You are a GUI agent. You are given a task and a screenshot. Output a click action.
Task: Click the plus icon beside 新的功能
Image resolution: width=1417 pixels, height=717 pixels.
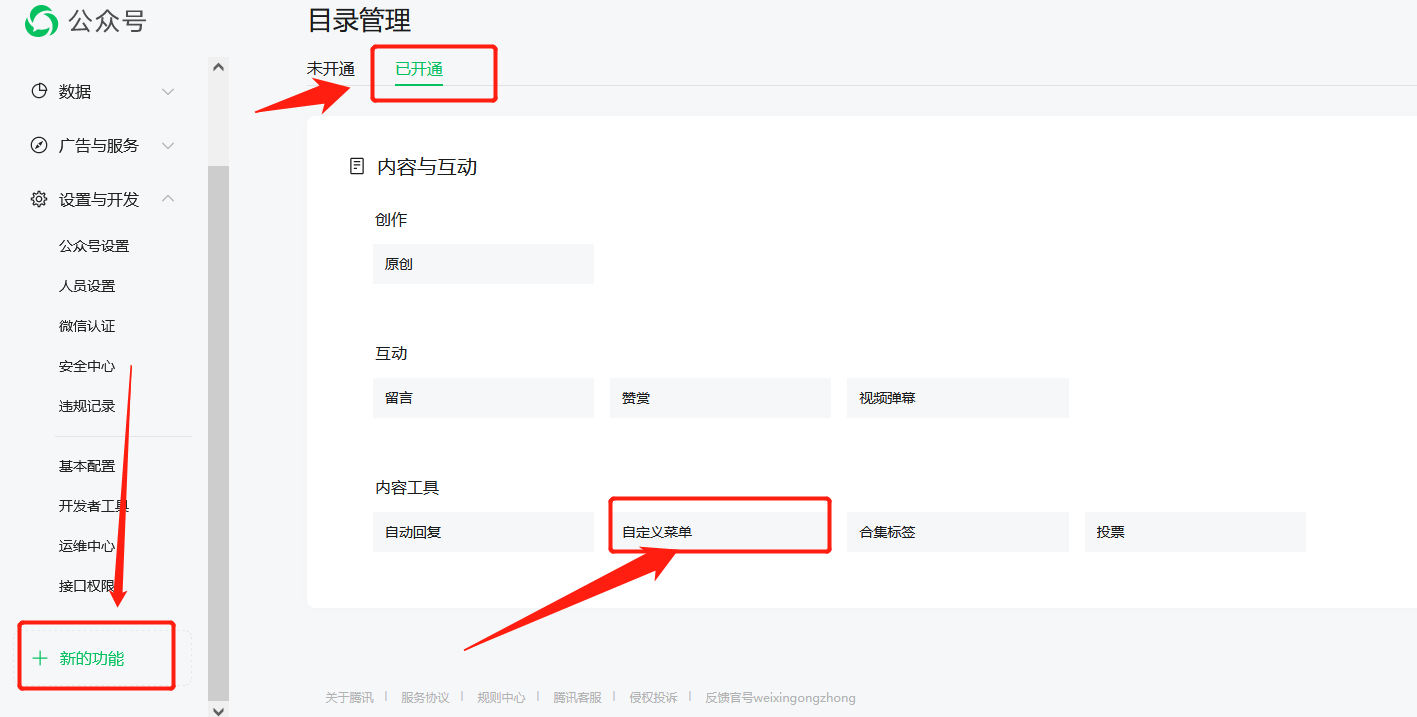pos(40,658)
